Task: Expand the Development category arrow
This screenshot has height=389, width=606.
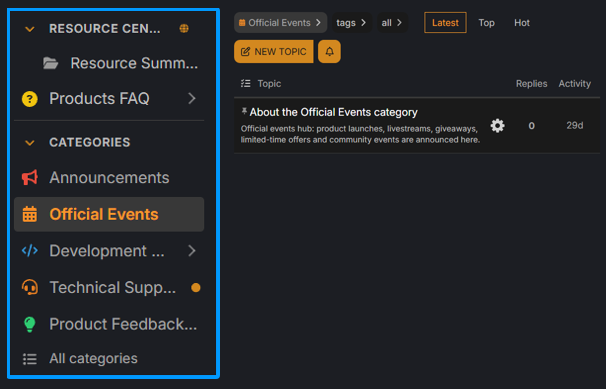Action: (x=192, y=251)
